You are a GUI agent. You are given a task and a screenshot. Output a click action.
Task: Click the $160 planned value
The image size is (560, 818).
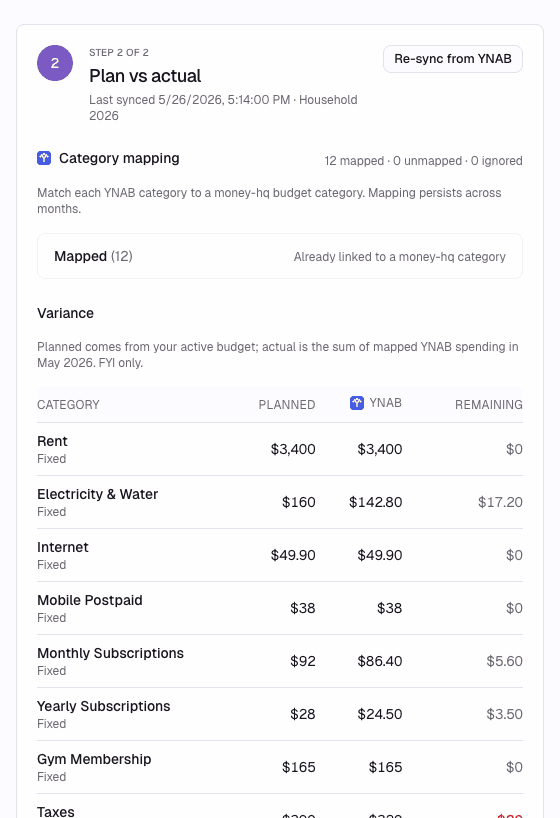click(299, 502)
